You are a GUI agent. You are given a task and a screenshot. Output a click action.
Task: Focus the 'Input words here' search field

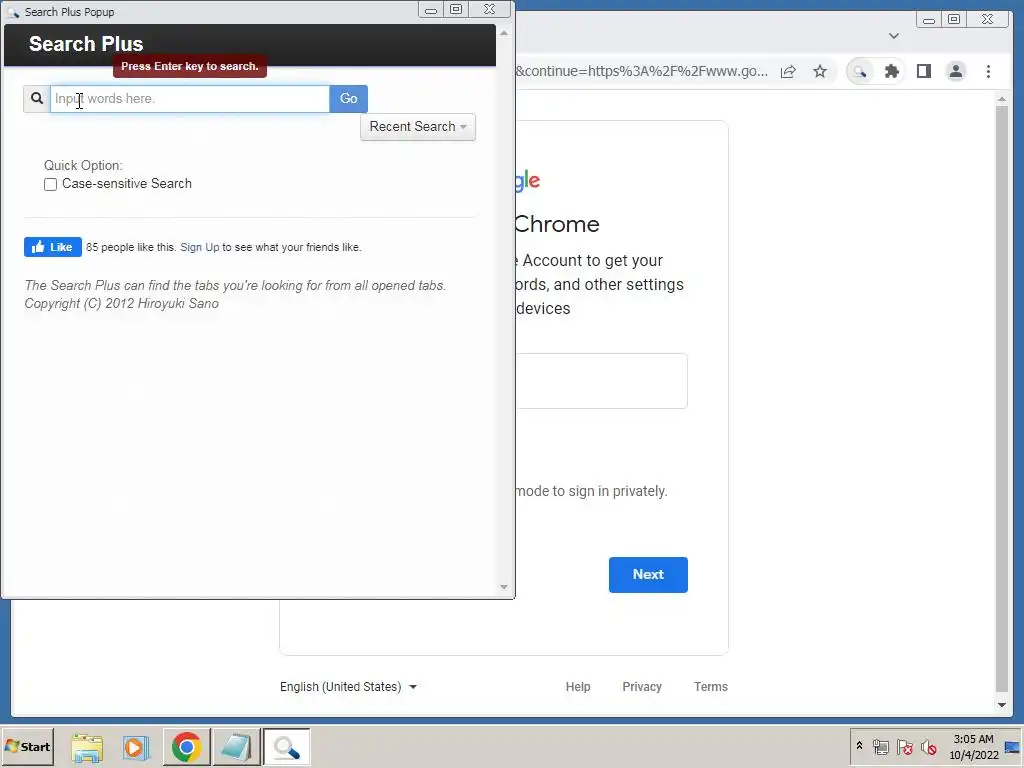coord(190,99)
